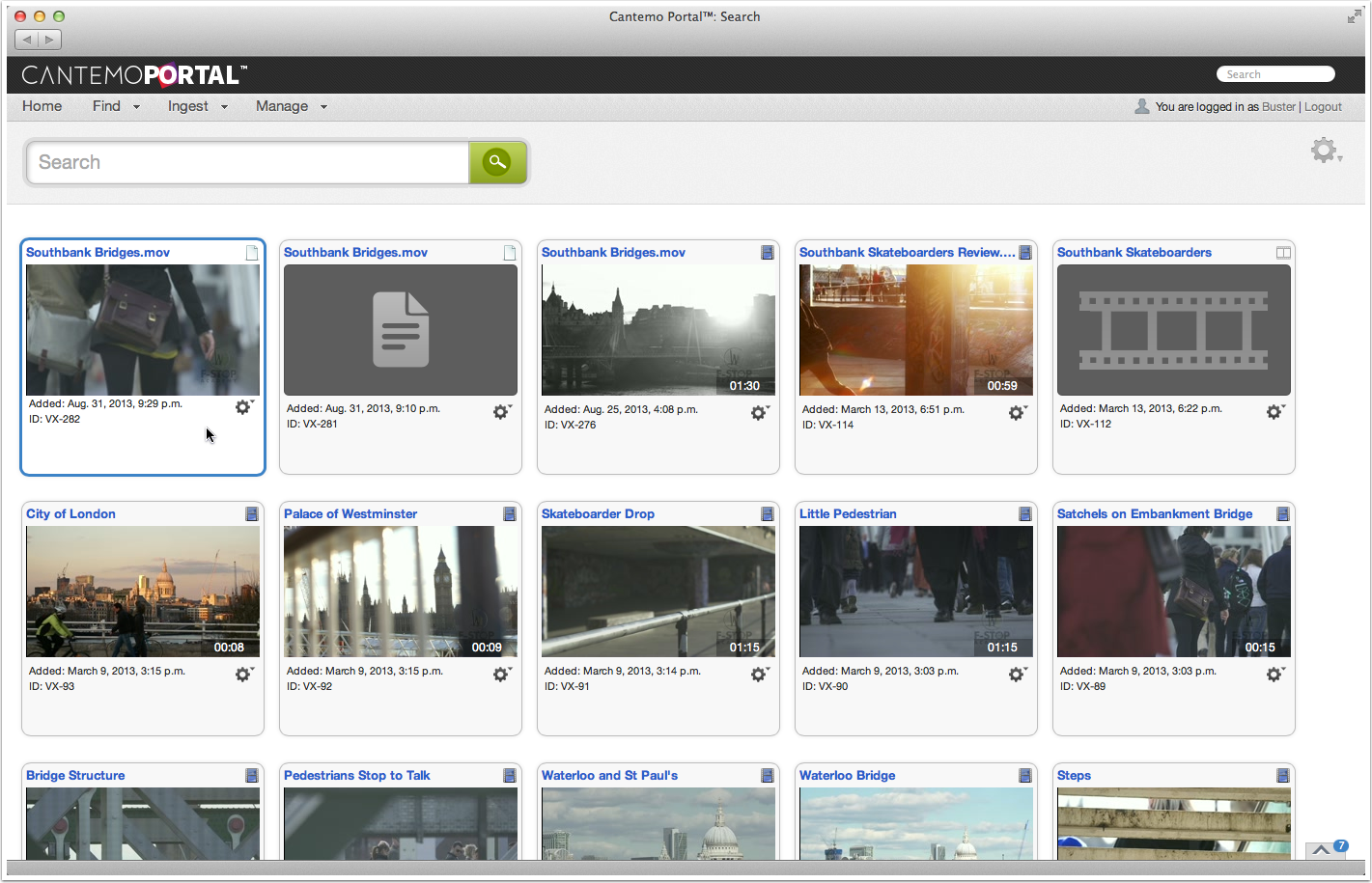This screenshot has height=883, width=1372.
Task: Open the Southbank Skateboarders filmstrip placeholder thumbnail
Action: point(1174,330)
